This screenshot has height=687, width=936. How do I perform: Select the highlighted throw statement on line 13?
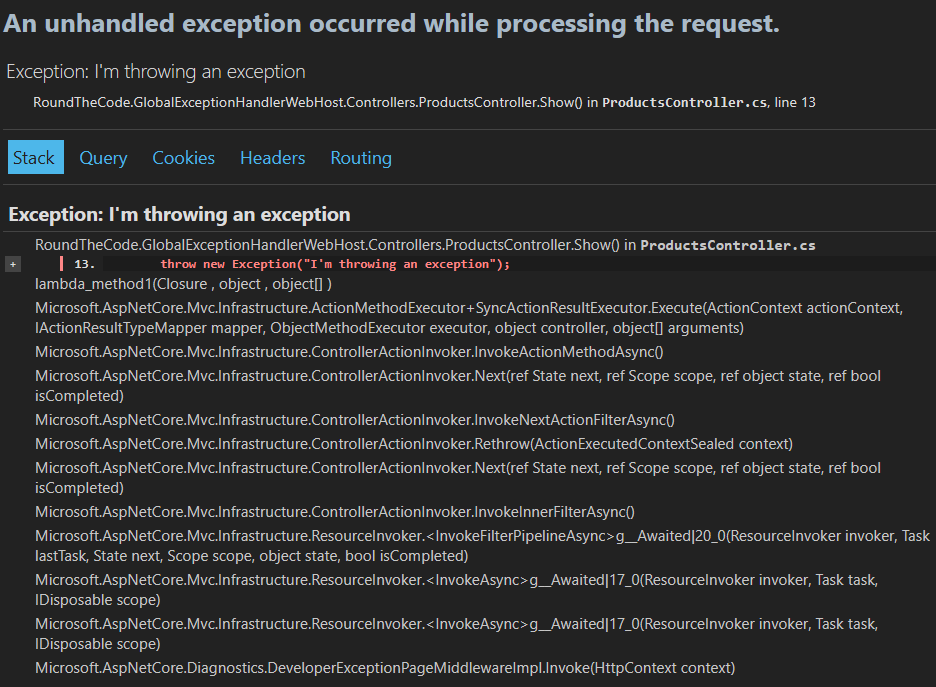(335, 263)
